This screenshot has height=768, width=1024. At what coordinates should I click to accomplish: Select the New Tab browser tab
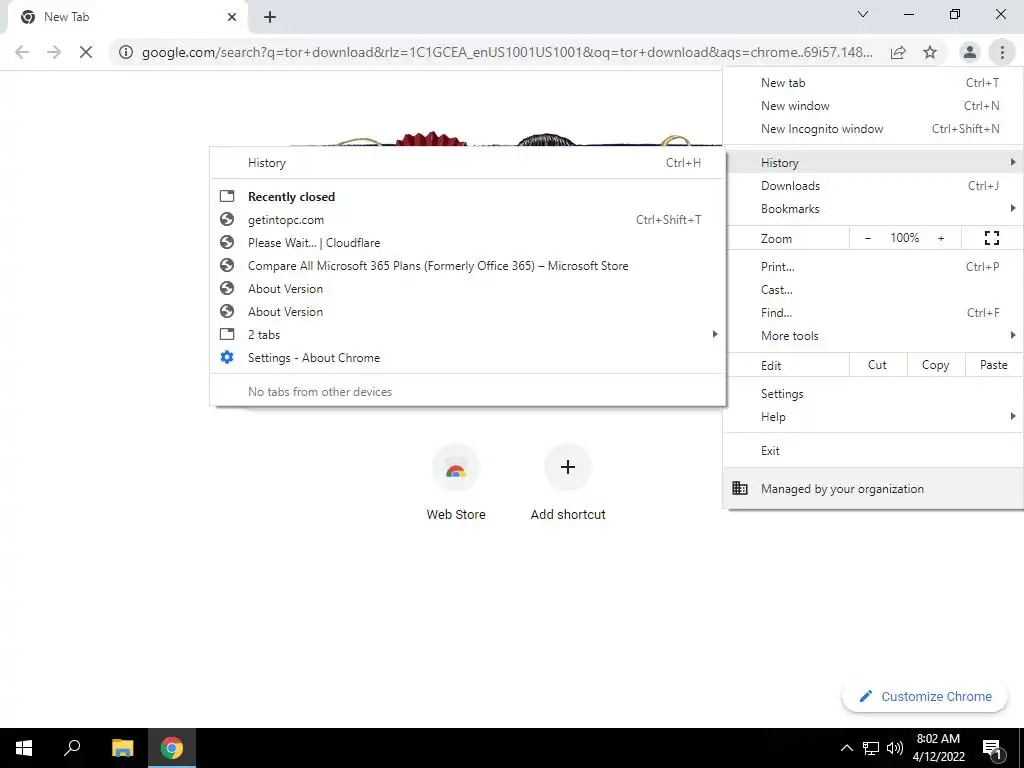tap(127, 17)
